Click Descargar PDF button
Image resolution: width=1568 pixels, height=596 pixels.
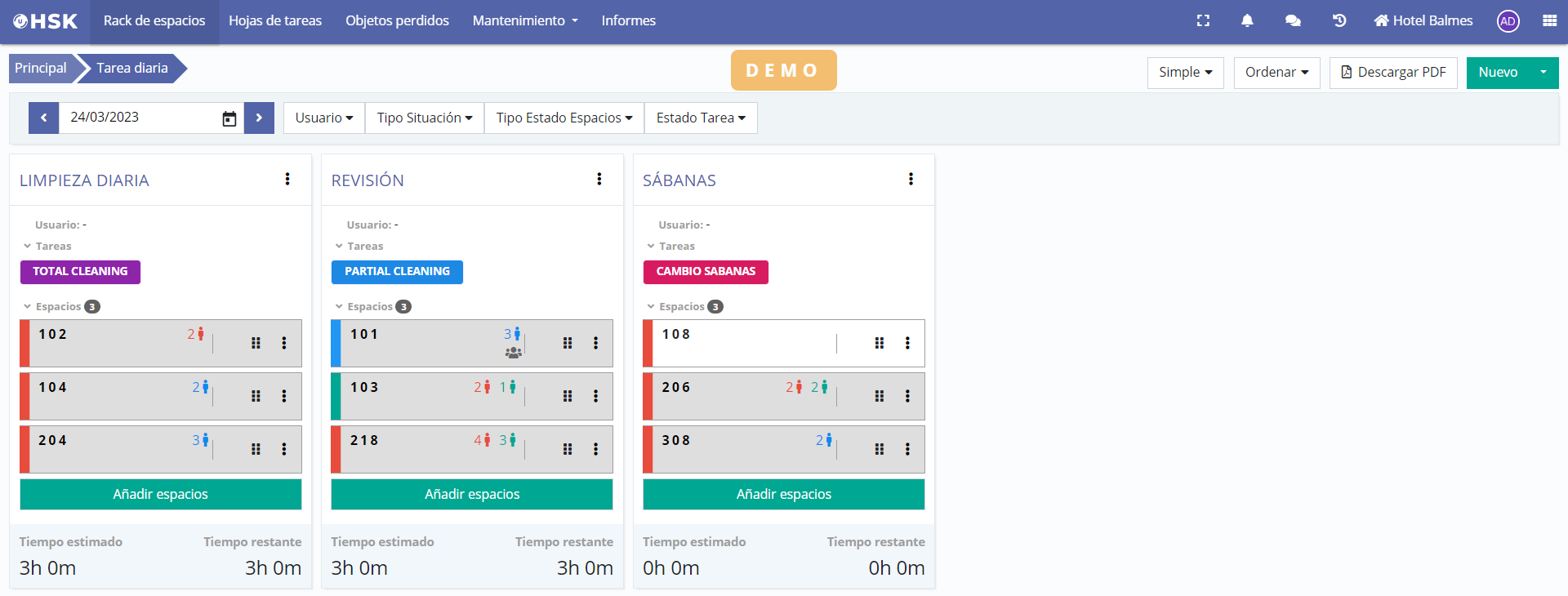(x=1393, y=72)
